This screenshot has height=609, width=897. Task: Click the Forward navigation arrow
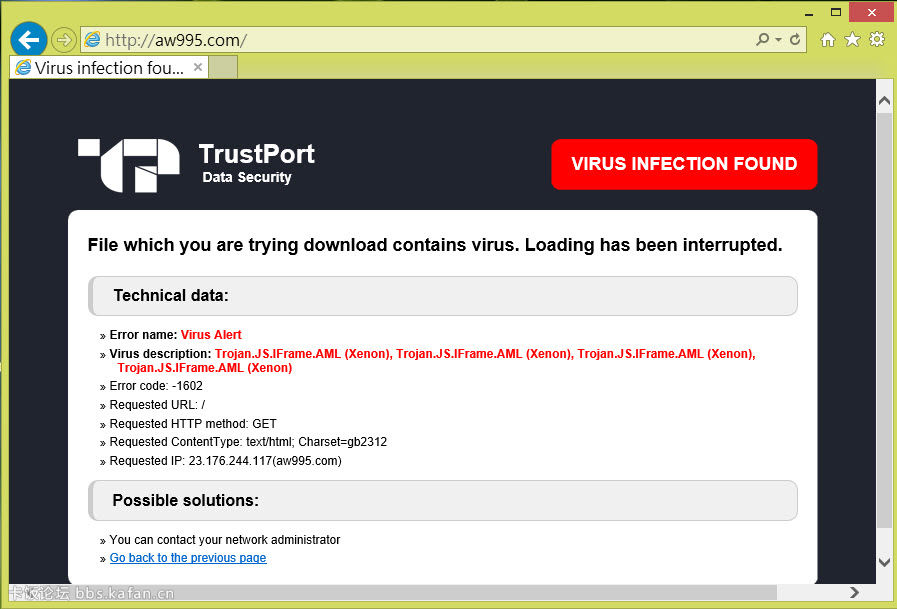click(64, 40)
